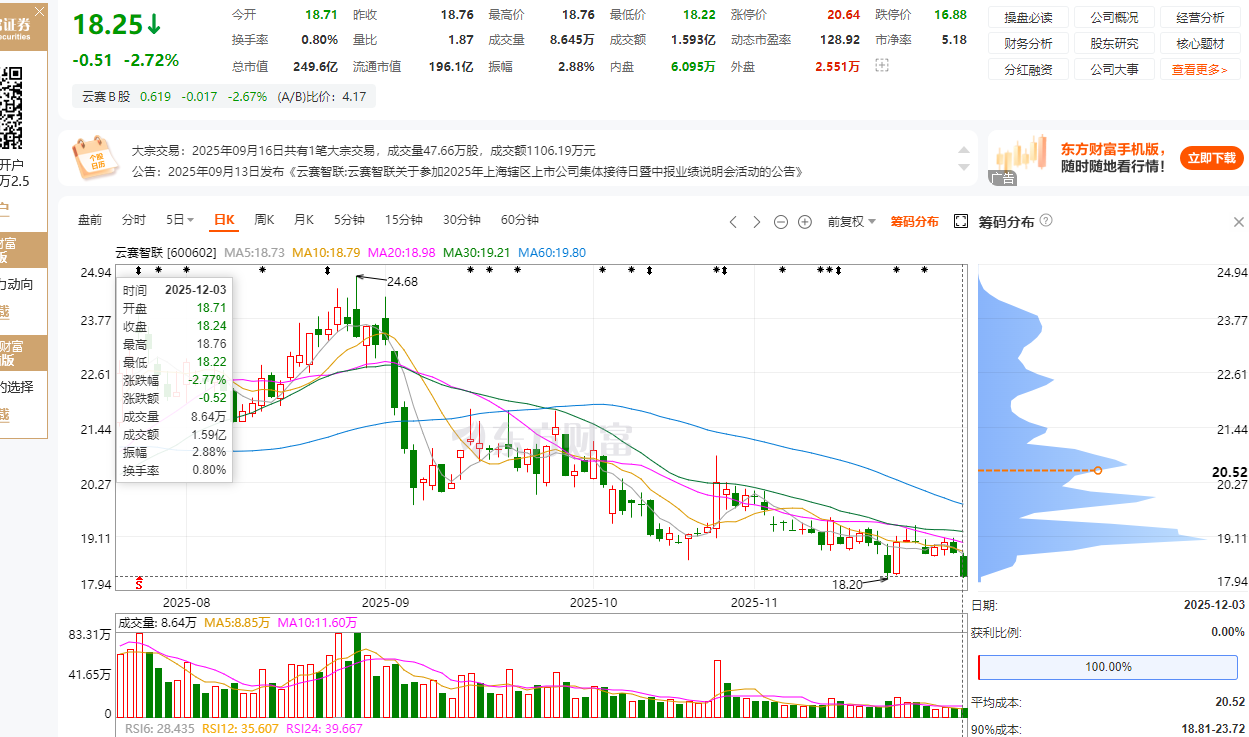The image size is (1249, 737).
Task: Click the 动态市盈率 128.92 value
Action: point(839,40)
